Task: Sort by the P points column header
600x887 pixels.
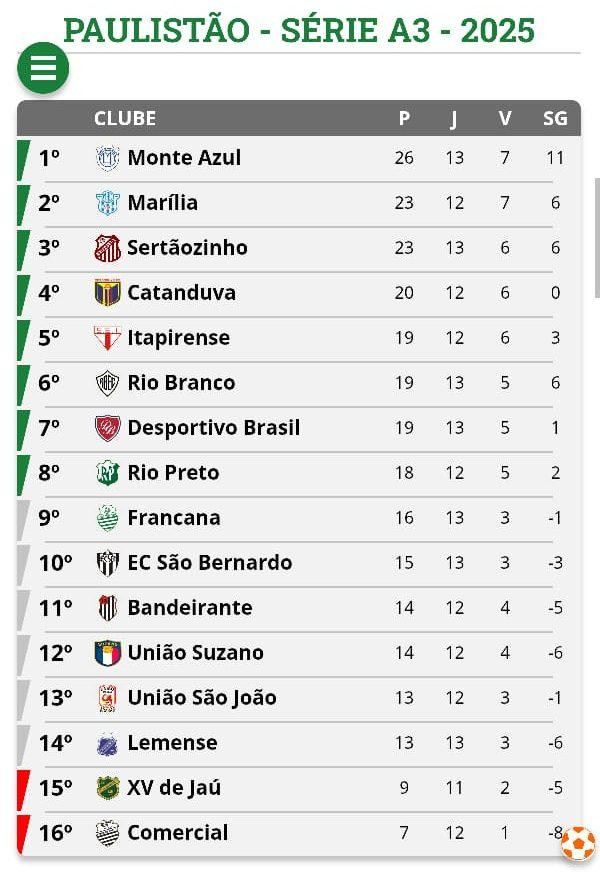Action: pos(404,118)
